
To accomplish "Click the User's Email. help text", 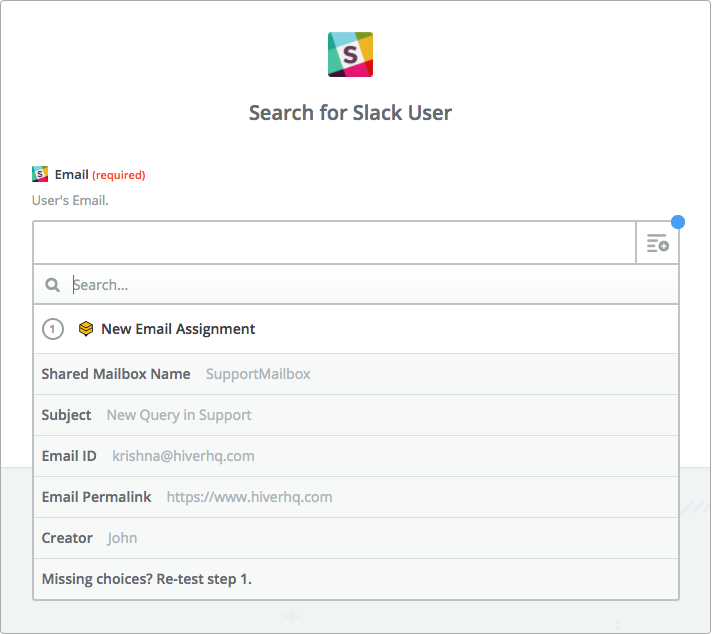I will click(x=70, y=200).
